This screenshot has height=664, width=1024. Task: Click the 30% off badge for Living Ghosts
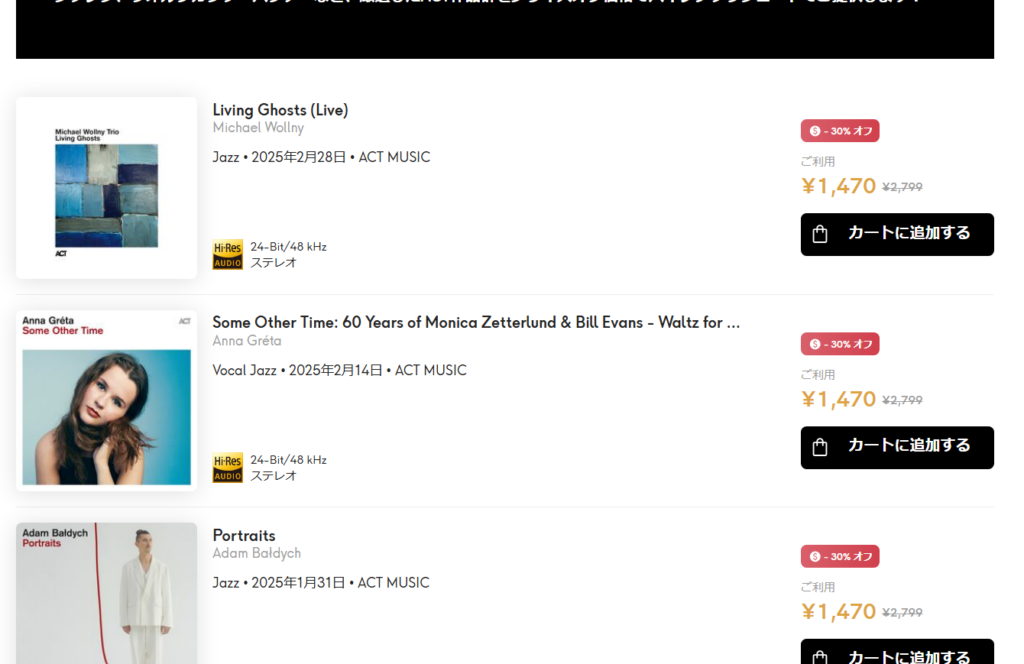pos(840,131)
